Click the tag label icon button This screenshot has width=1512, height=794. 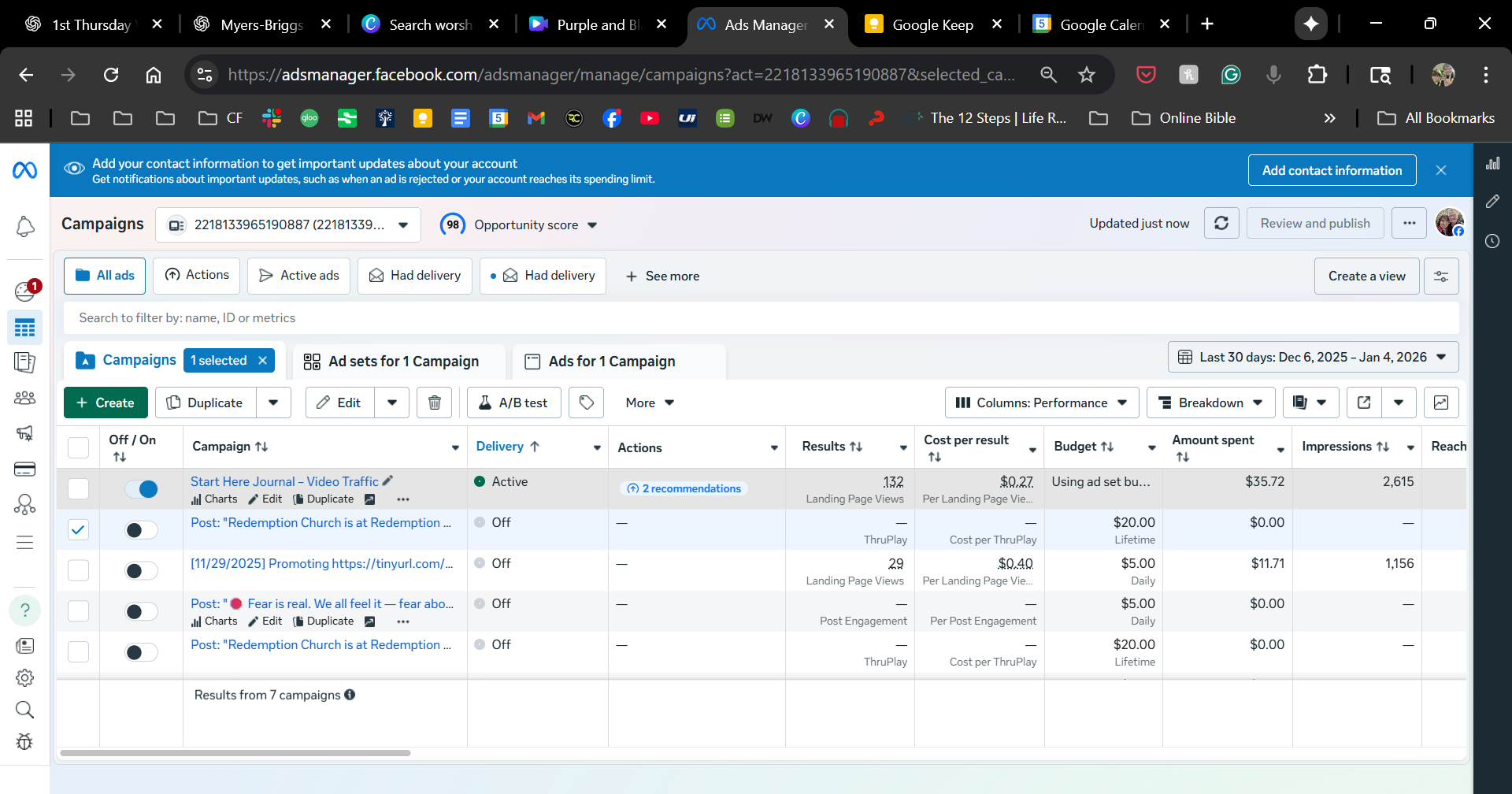[x=587, y=403]
